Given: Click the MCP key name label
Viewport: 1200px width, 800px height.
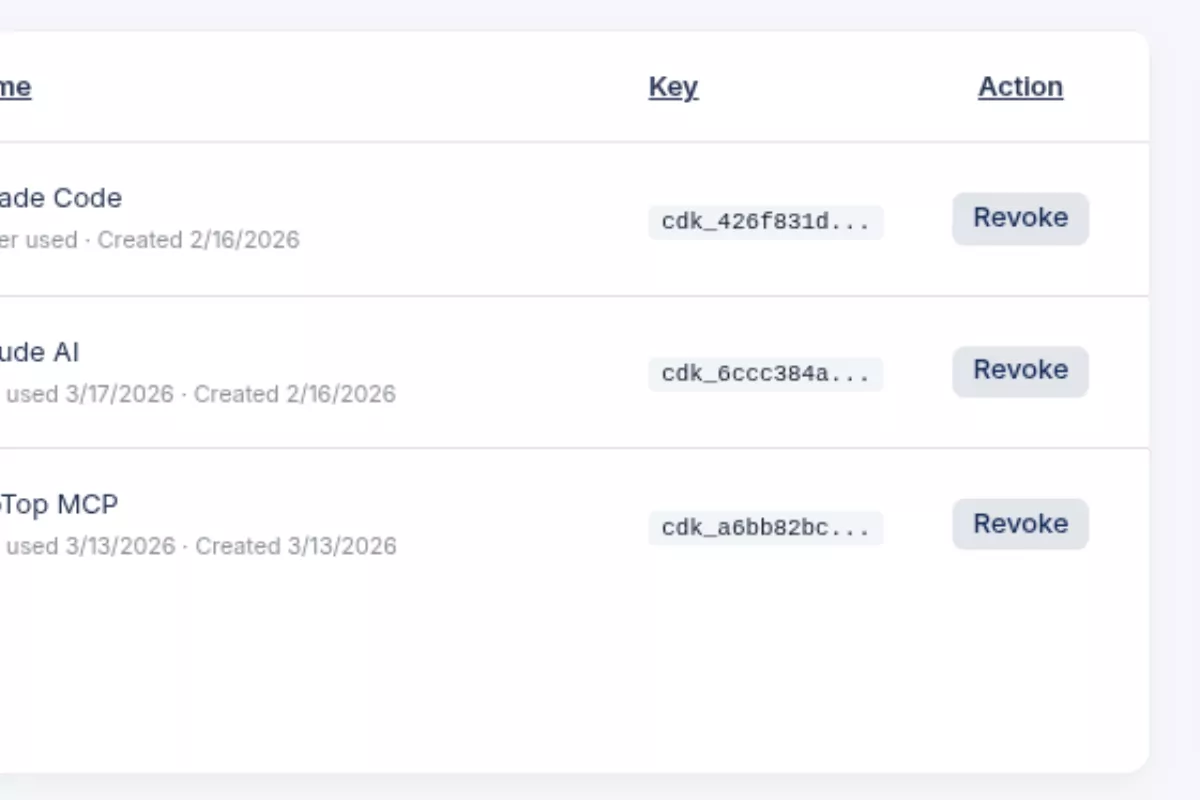Looking at the screenshot, I should (x=58, y=504).
